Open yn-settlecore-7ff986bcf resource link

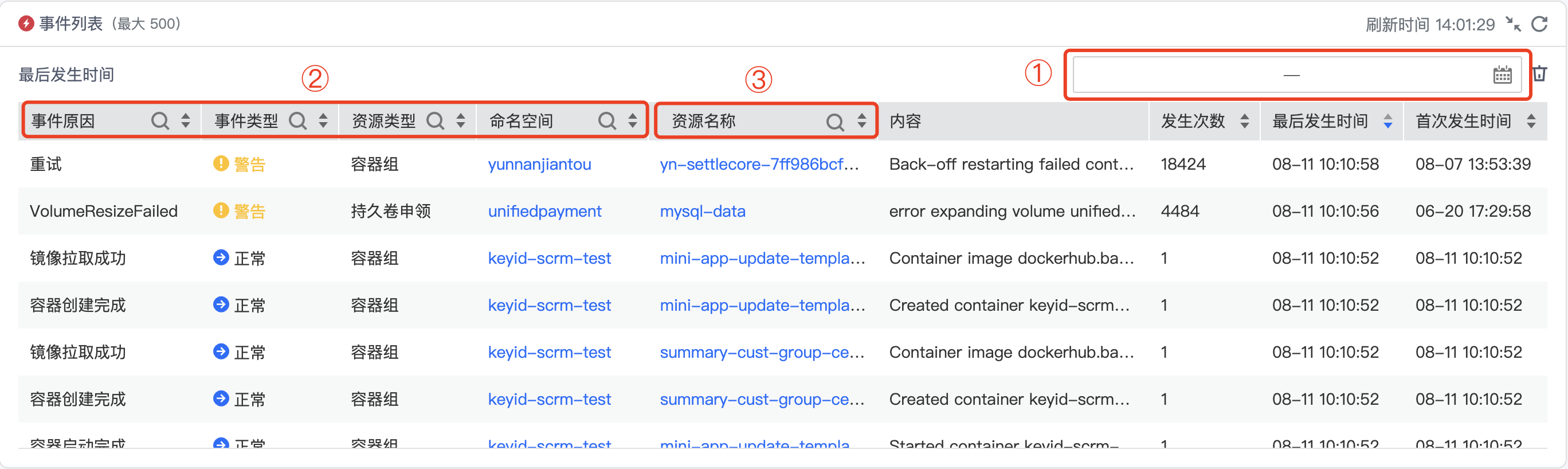coord(759,165)
